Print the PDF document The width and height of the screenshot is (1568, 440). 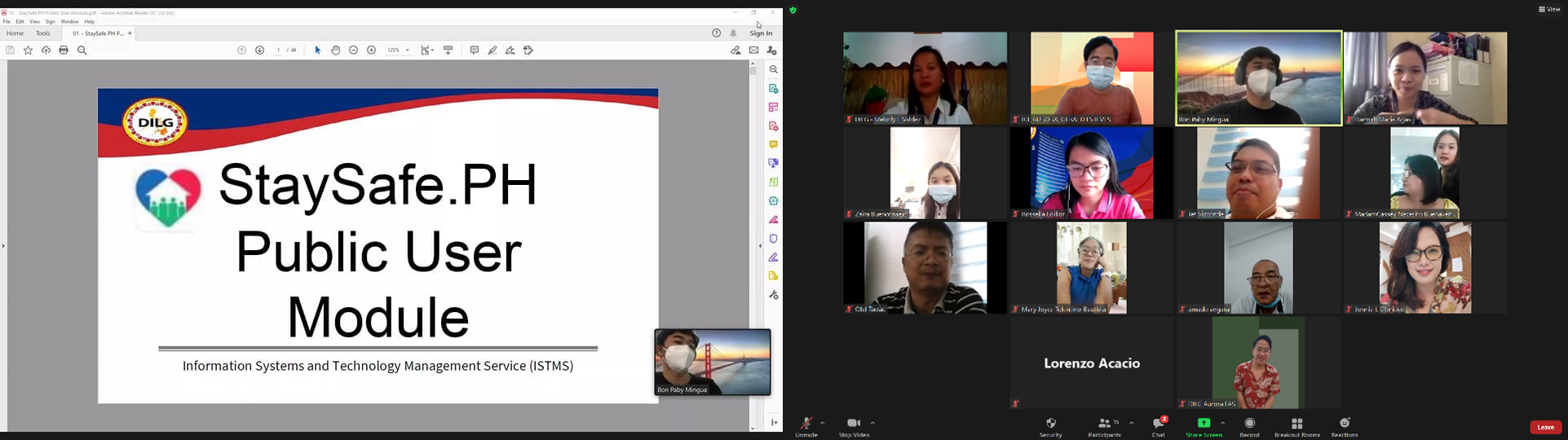tap(64, 51)
